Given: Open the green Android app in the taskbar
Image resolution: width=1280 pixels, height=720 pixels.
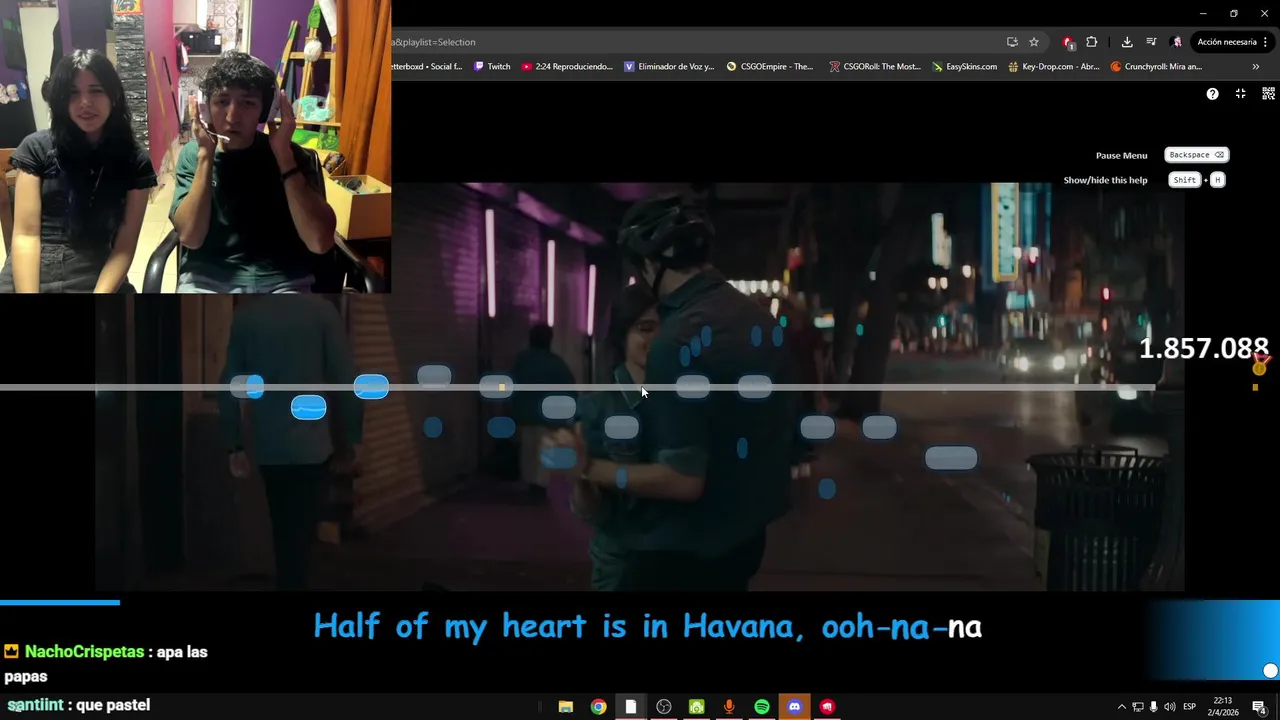Looking at the screenshot, I should tap(696, 707).
